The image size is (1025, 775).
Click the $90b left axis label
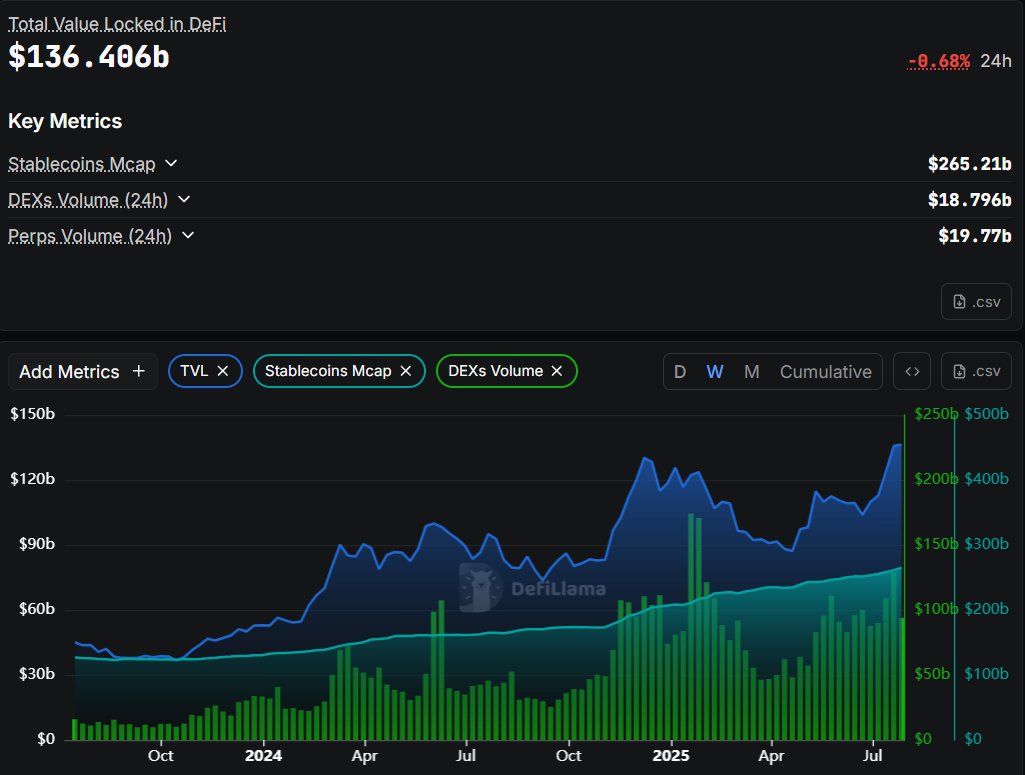37,544
